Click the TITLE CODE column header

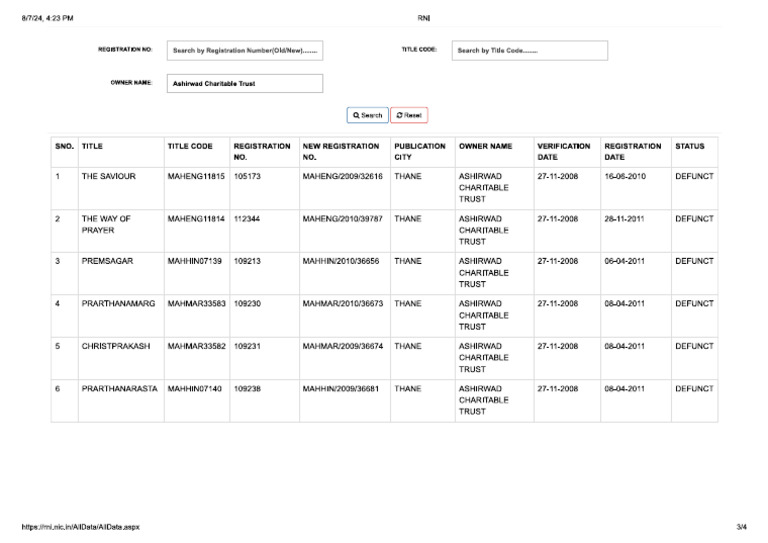190,146
